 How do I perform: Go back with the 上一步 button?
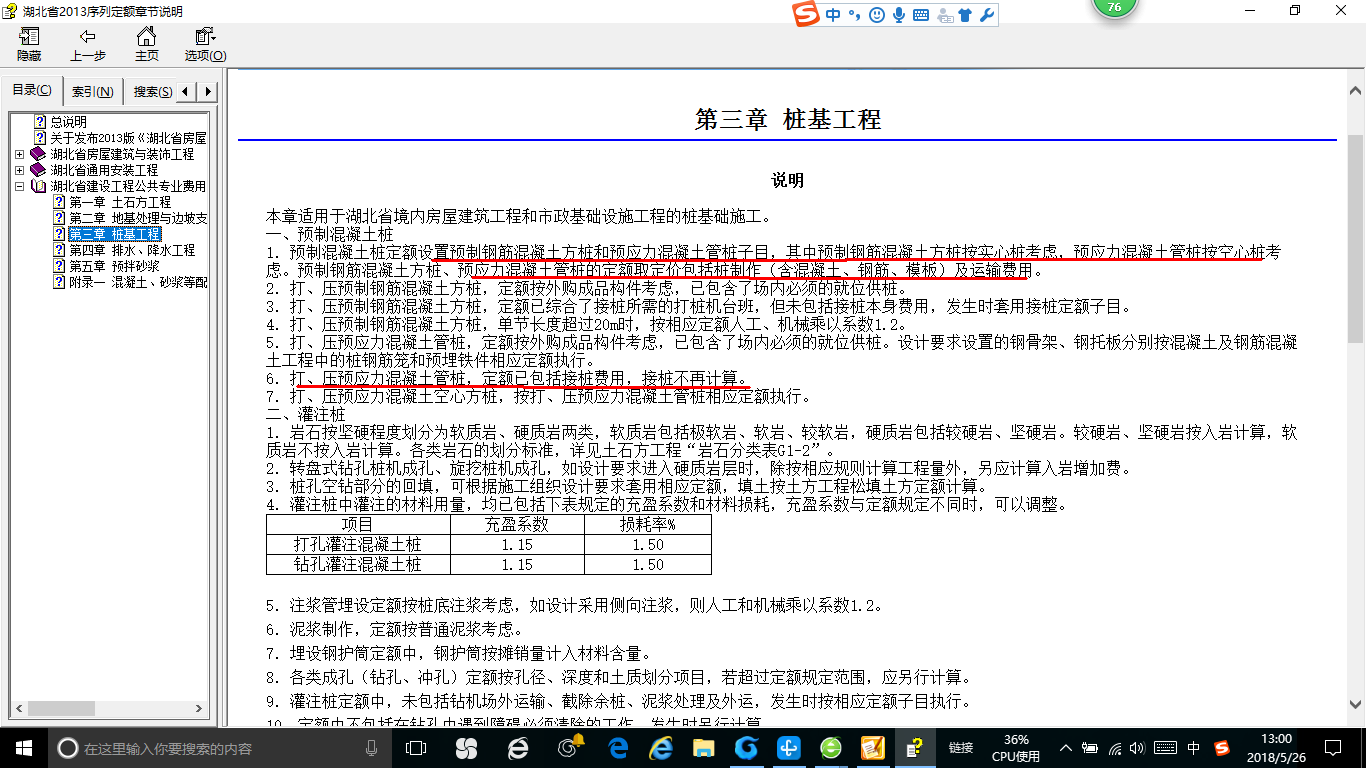point(88,45)
